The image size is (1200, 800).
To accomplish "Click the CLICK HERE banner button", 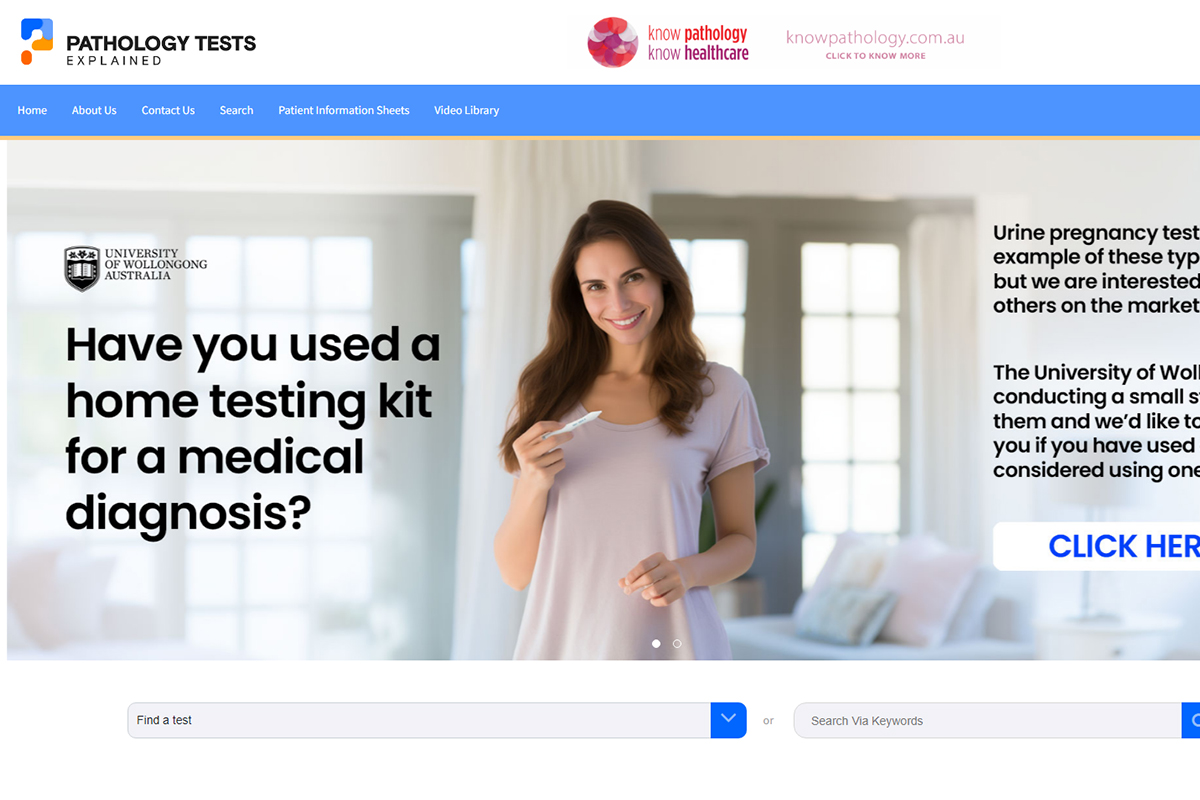I will [x=1097, y=546].
